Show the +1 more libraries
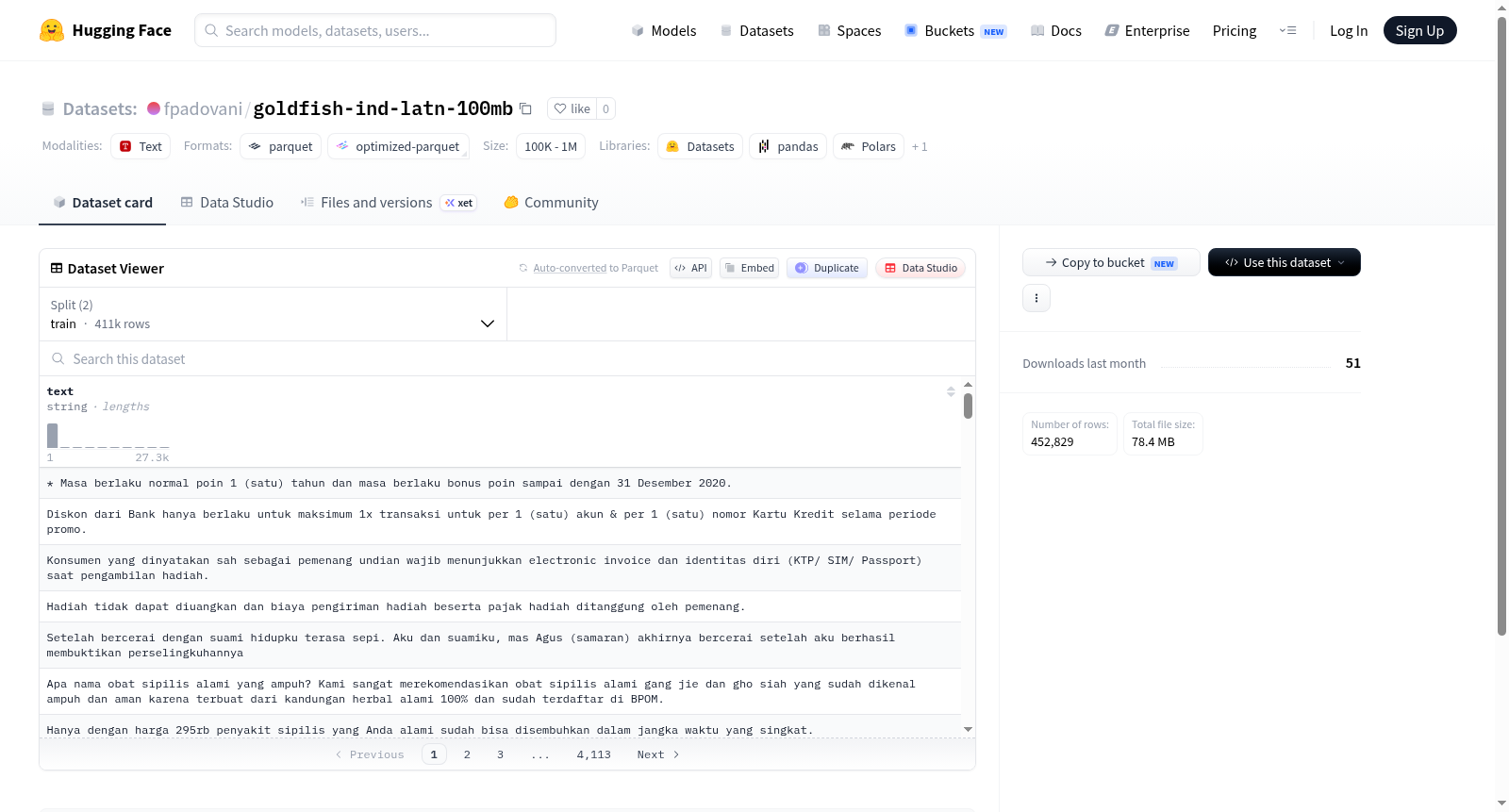The width and height of the screenshot is (1509, 812). pyautogui.click(x=920, y=146)
